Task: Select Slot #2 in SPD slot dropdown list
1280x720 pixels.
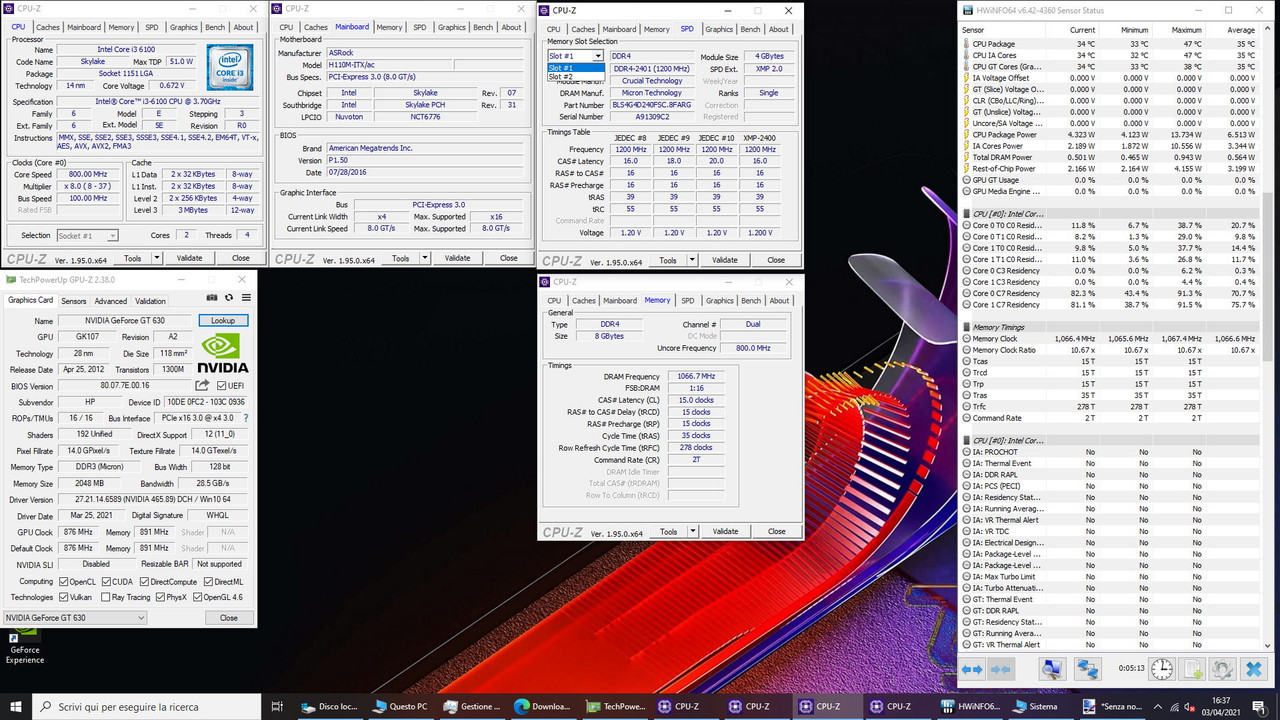Action: click(575, 77)
